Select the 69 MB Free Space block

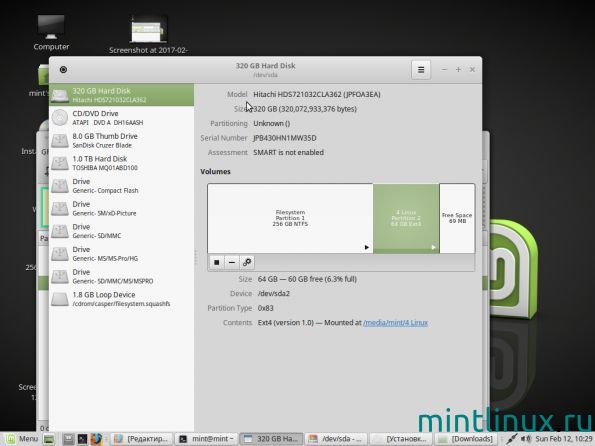tap(457, 218)
